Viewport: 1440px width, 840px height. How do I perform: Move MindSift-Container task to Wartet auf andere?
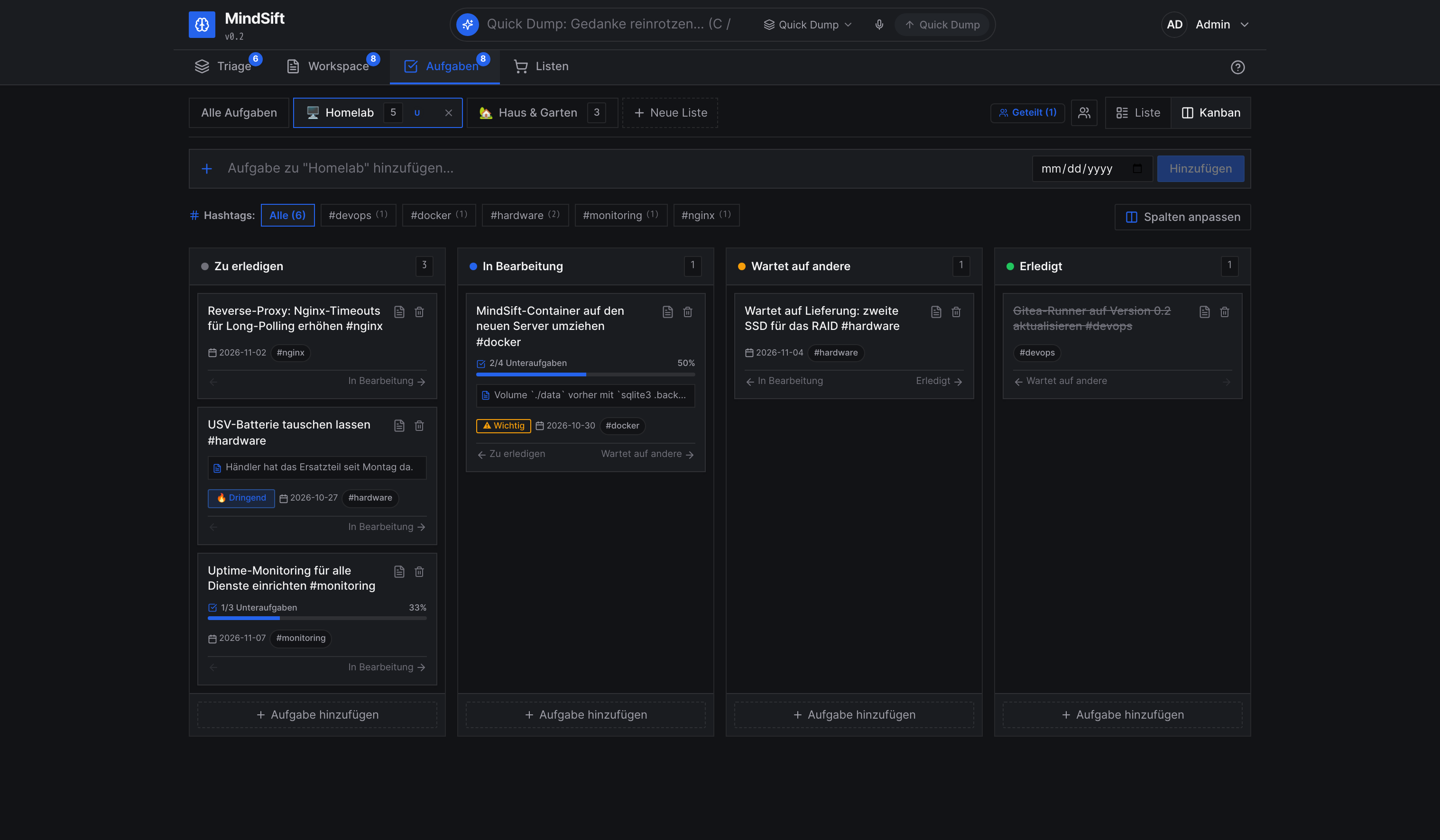647,454
